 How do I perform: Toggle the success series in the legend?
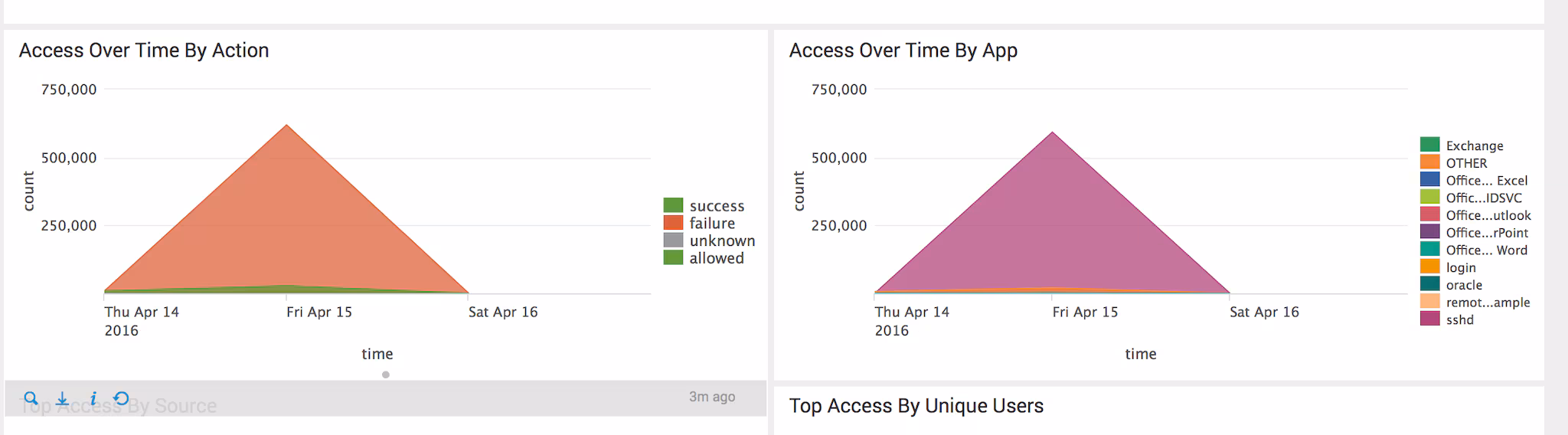(x=717, y=206)
